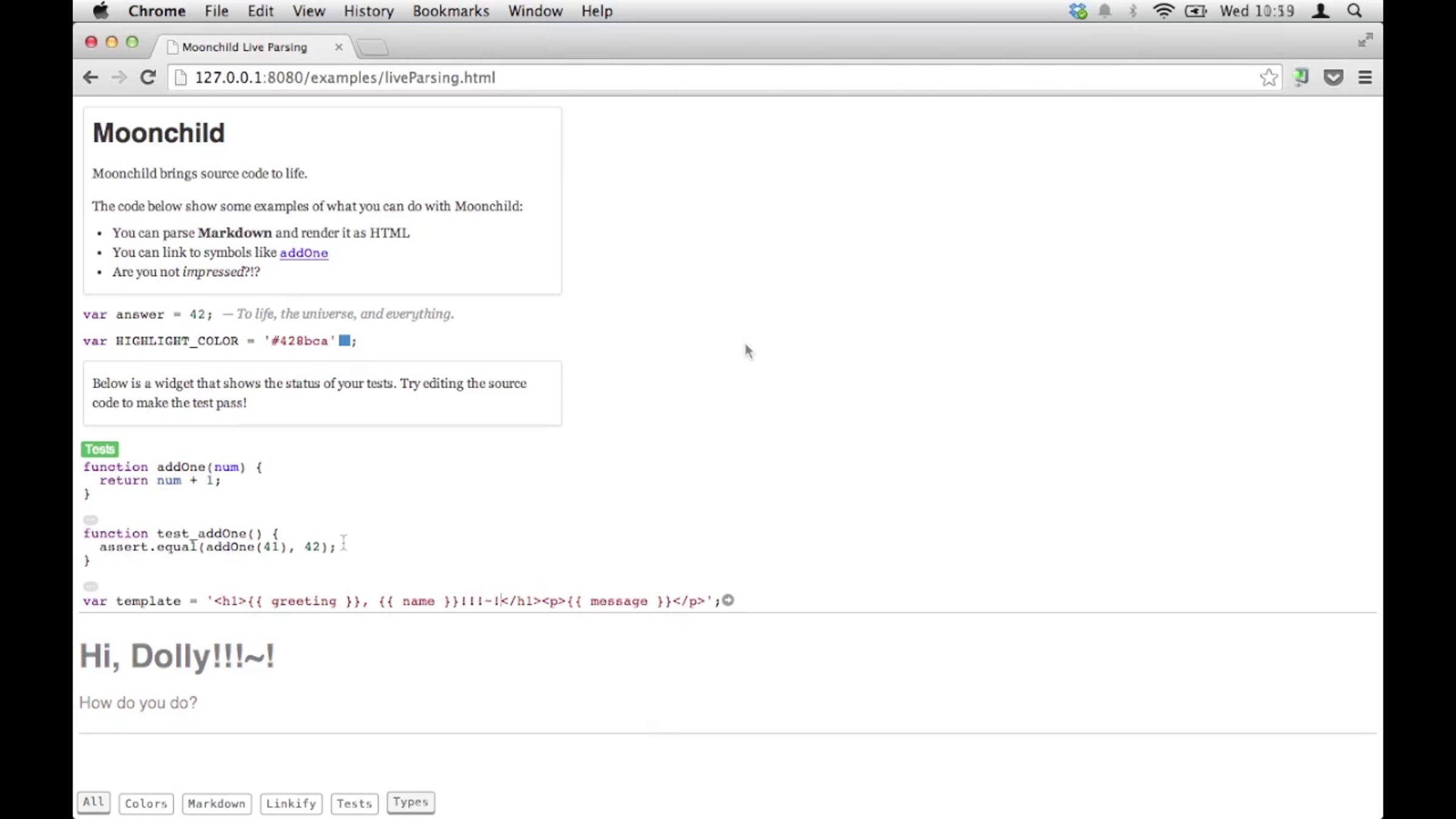1456x819 pixels.
Task: Click the Markdown plugin button
Action: [217, 803]
